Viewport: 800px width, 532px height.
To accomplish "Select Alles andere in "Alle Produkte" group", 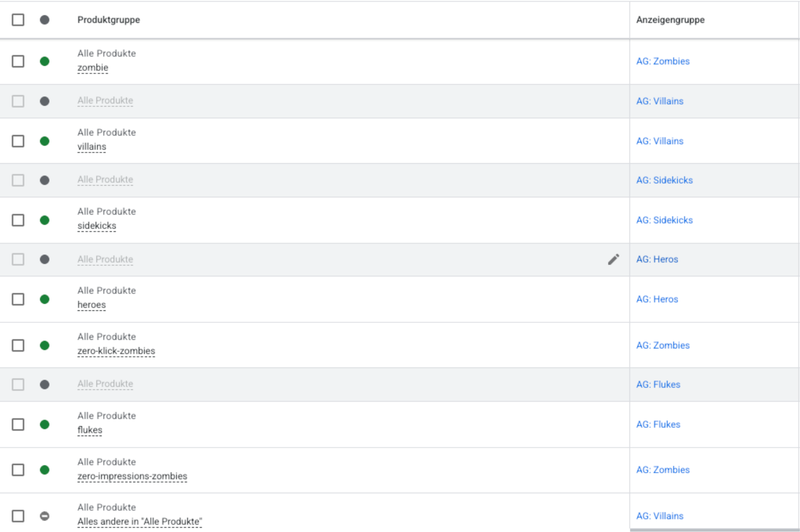I will pyautogui.click(x=140, y=522).
